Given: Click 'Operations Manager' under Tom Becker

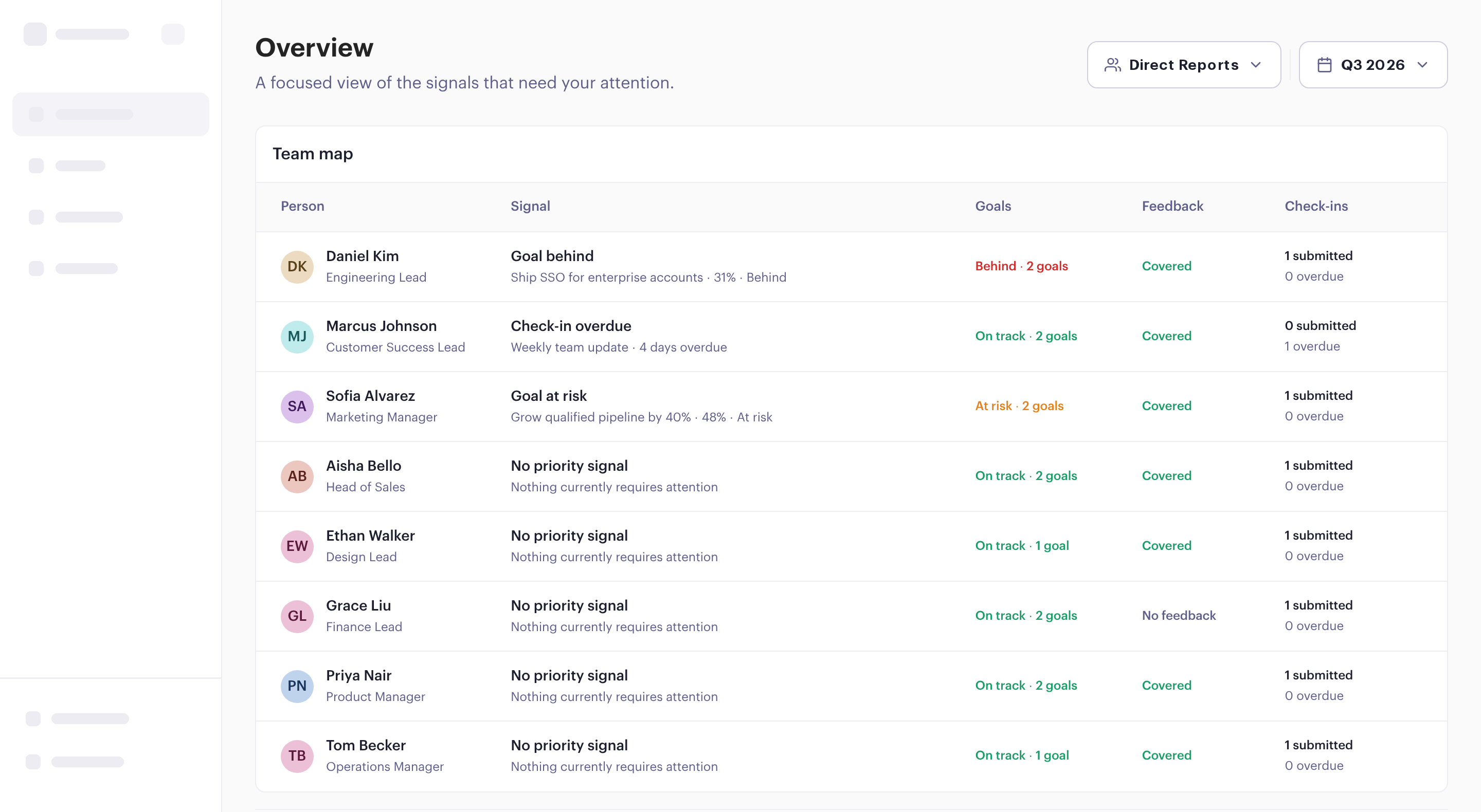Looking at the screenshot, I should tap(385, 767).
